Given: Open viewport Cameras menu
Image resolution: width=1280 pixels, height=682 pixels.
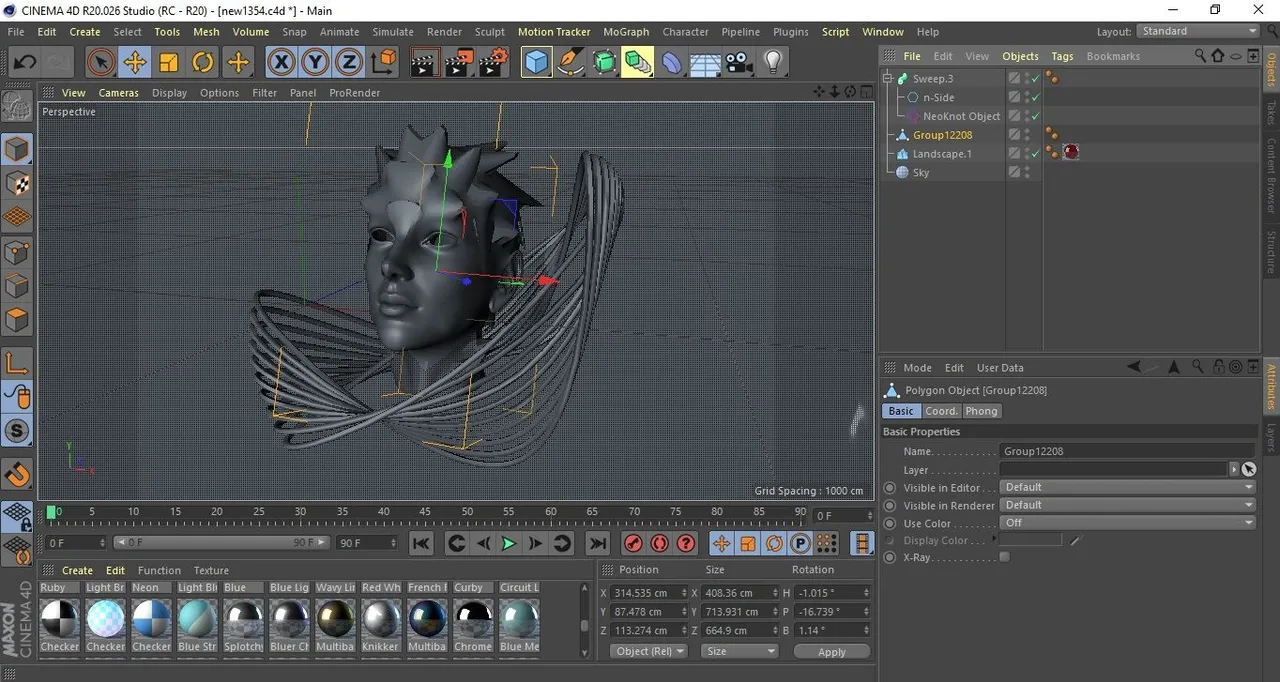Looking at the screenshot, I should coord(119,93).
